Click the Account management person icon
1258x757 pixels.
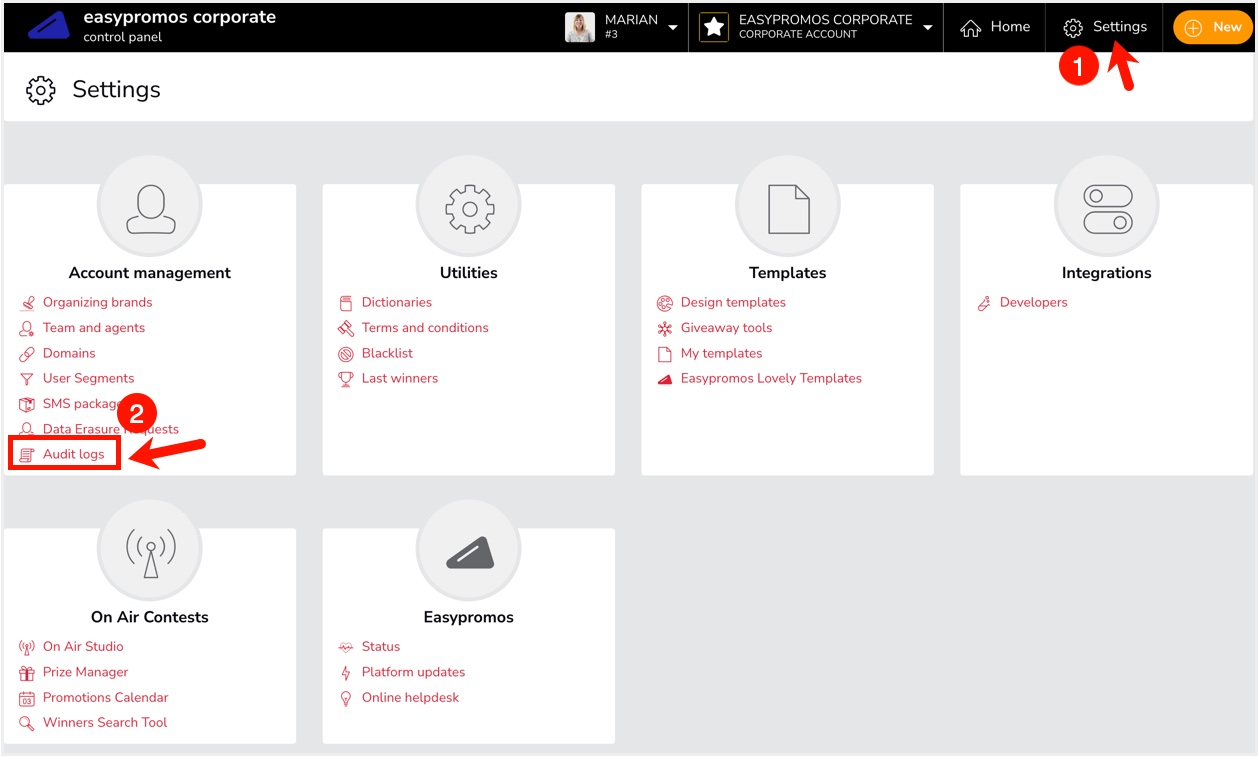click(x=150, y=207)
